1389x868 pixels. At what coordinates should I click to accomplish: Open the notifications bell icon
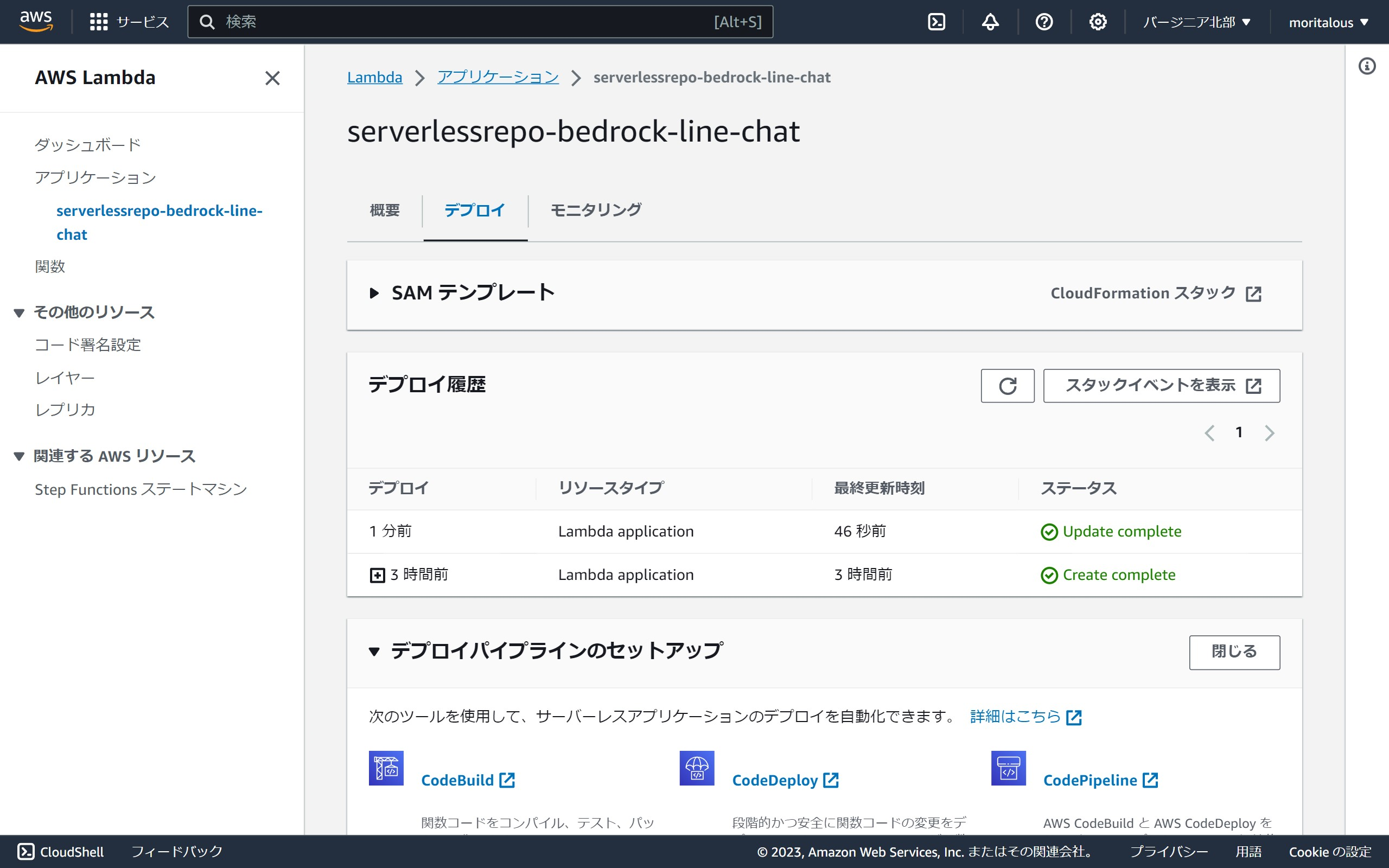[990, 22]
